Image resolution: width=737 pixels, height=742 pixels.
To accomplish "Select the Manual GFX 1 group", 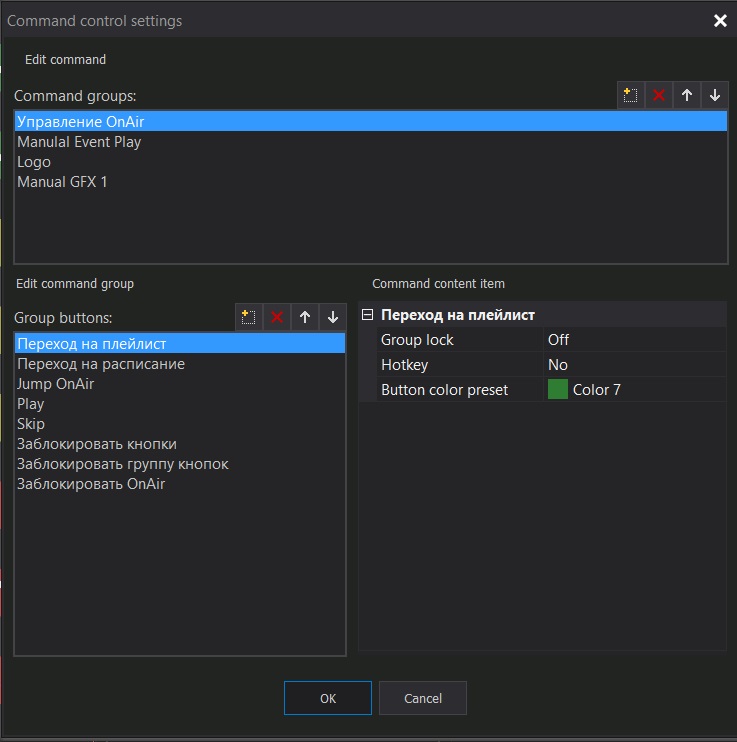I will click(371, 182).
